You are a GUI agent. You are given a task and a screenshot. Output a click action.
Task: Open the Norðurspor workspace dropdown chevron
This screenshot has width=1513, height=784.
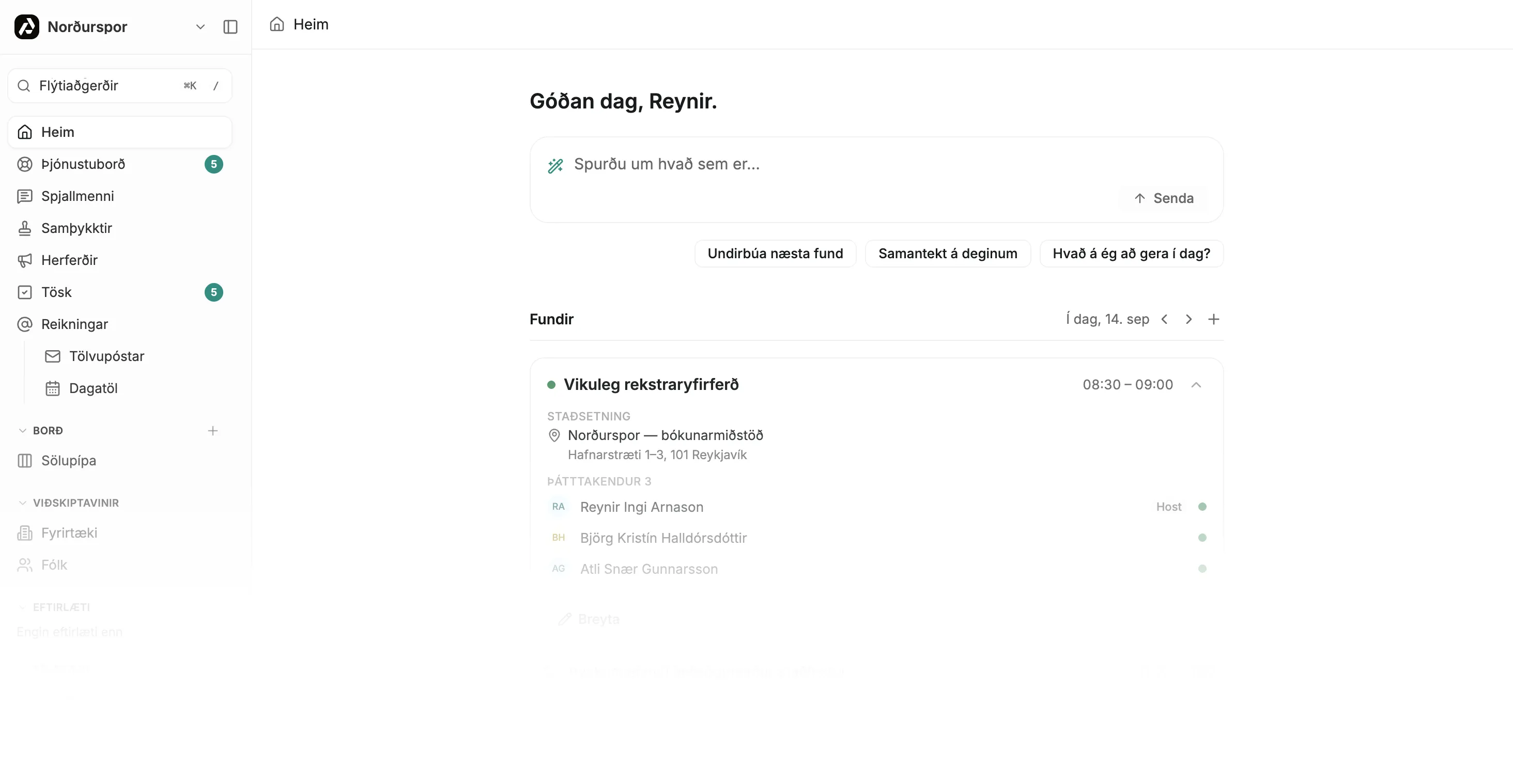coord(200,27)
